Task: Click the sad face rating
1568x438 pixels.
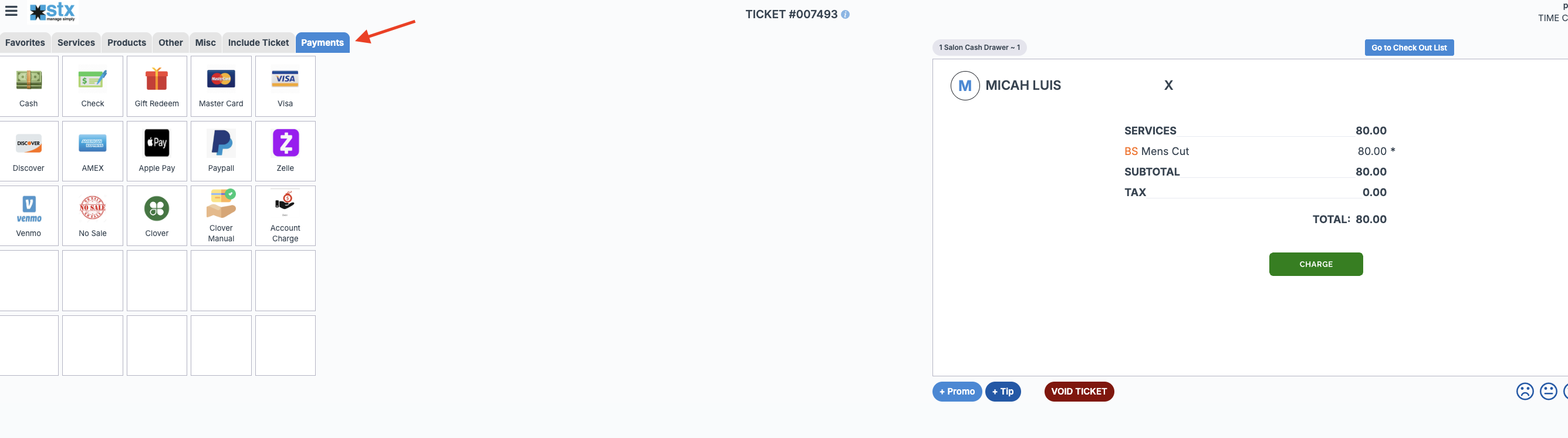Action: point(1524,391)
